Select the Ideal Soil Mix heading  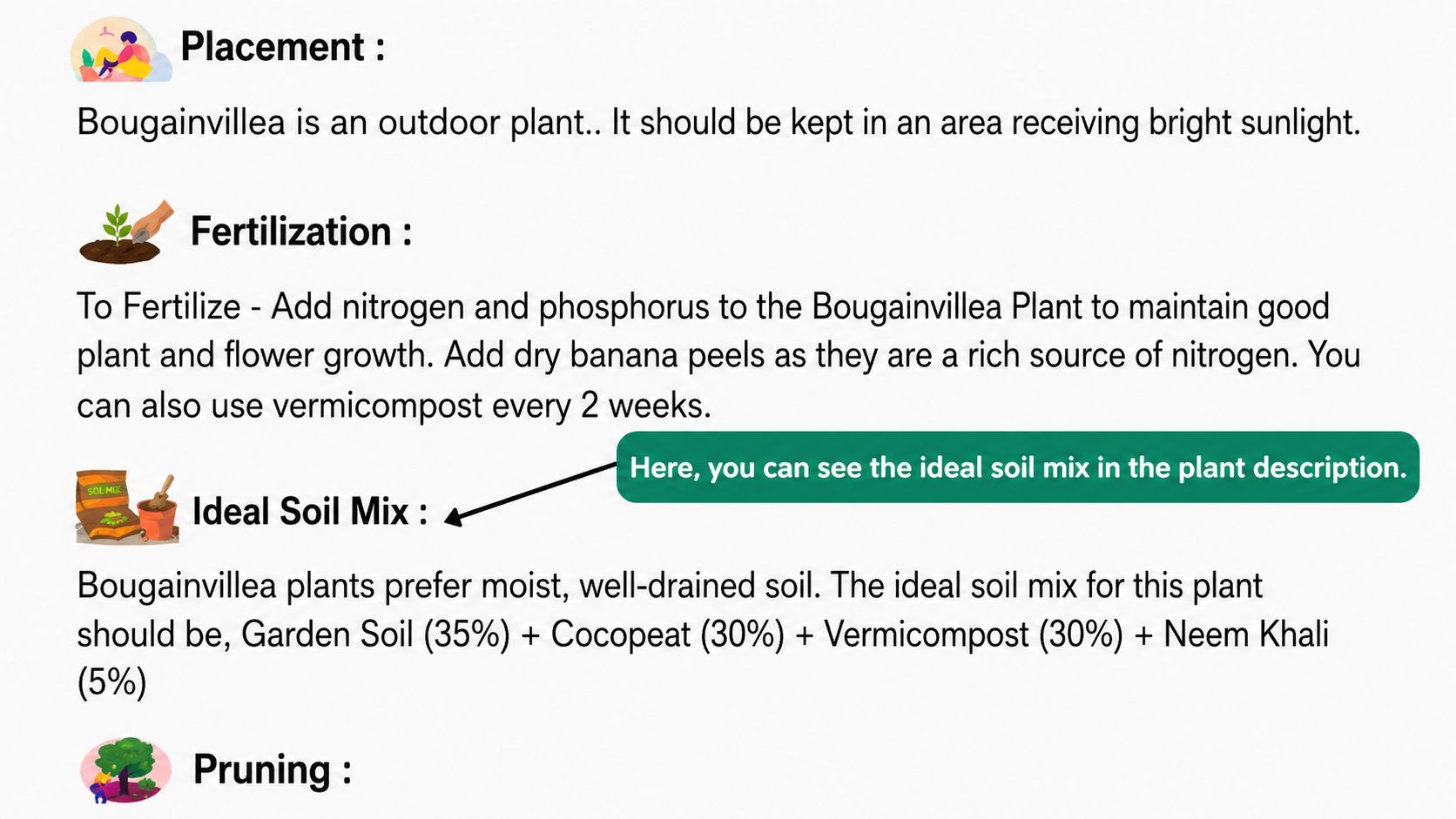click(310, 511)
